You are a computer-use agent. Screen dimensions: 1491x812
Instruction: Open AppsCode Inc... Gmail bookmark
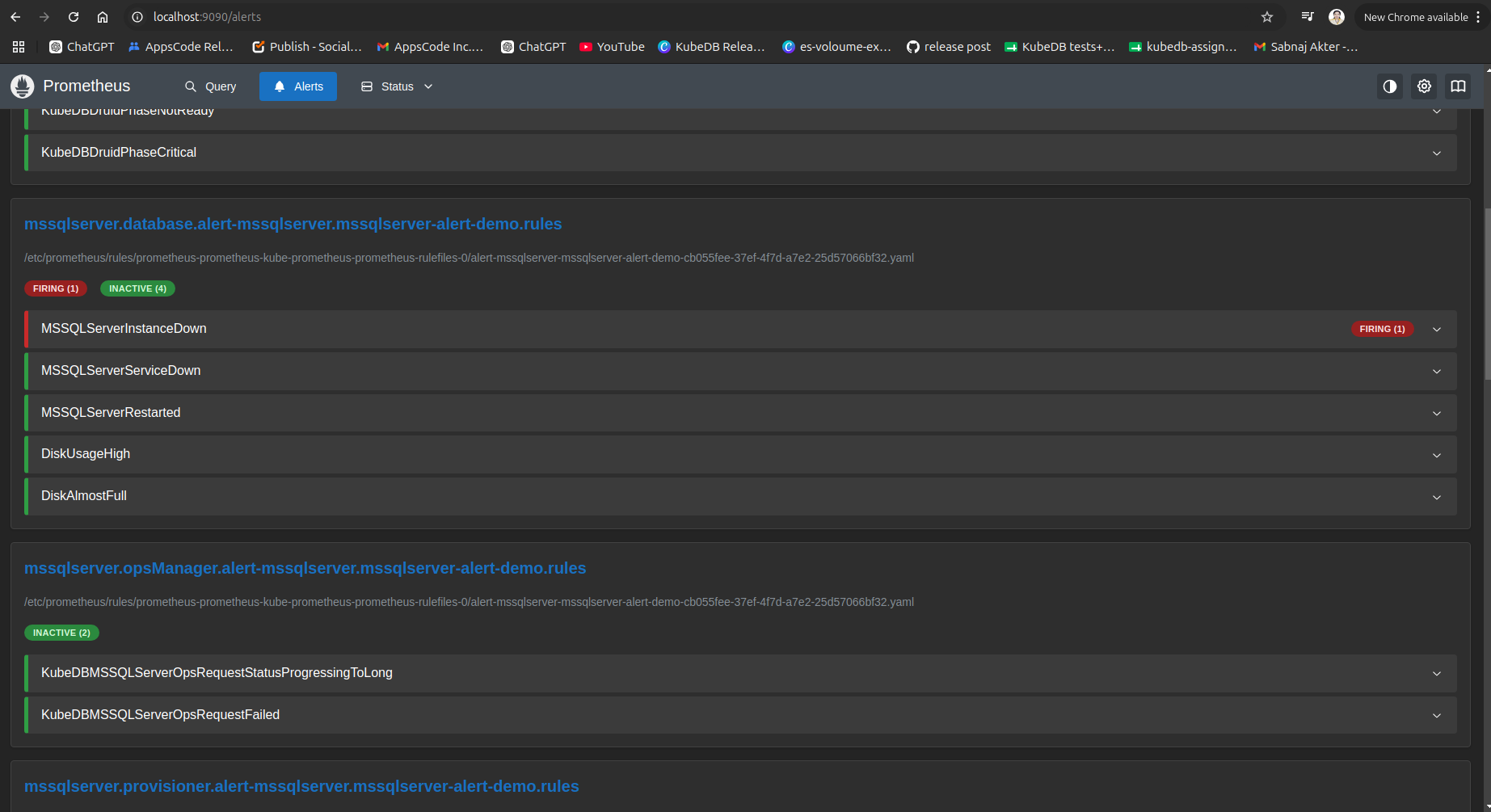tap(430, 47)
